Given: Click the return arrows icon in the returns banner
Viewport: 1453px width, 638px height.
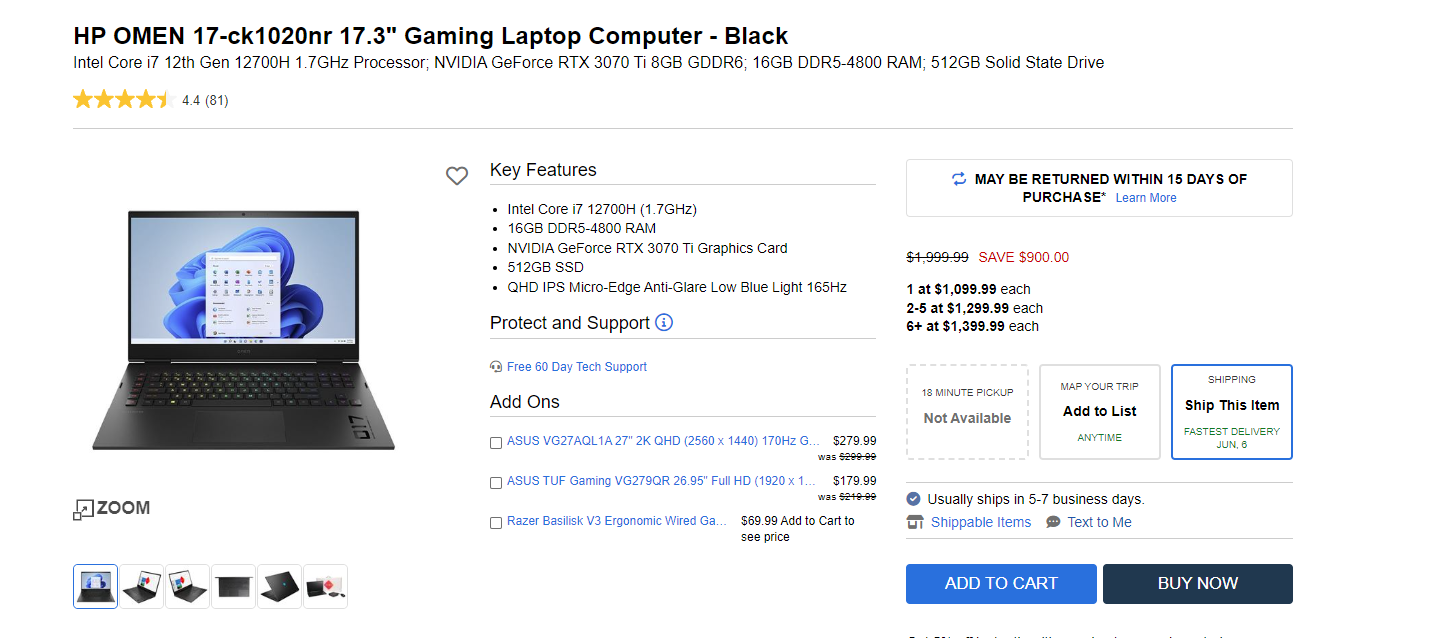Looking at the screenshot, I should tap(959, 179).
